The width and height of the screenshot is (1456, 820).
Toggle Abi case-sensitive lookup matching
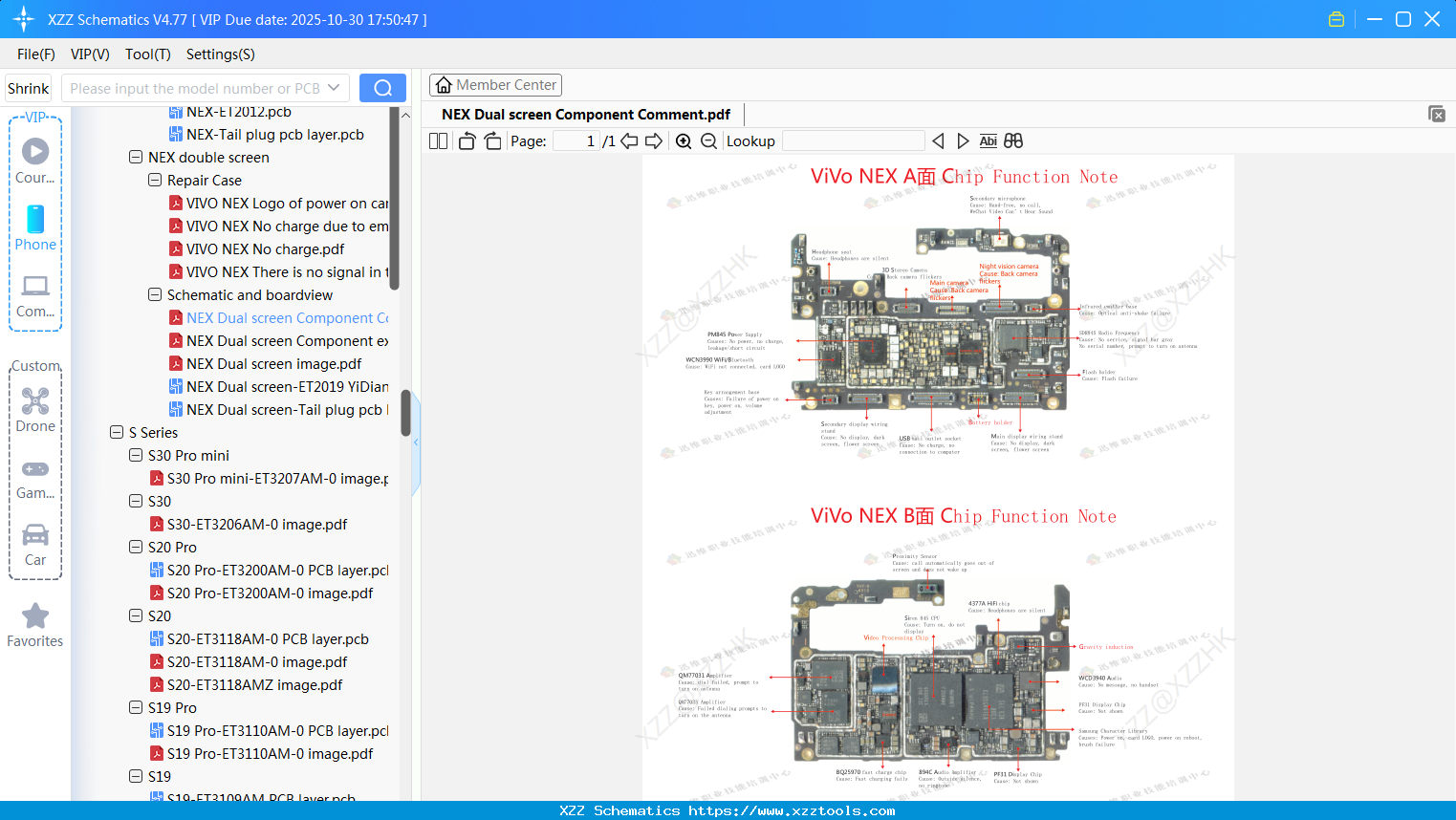coord(988,140)
